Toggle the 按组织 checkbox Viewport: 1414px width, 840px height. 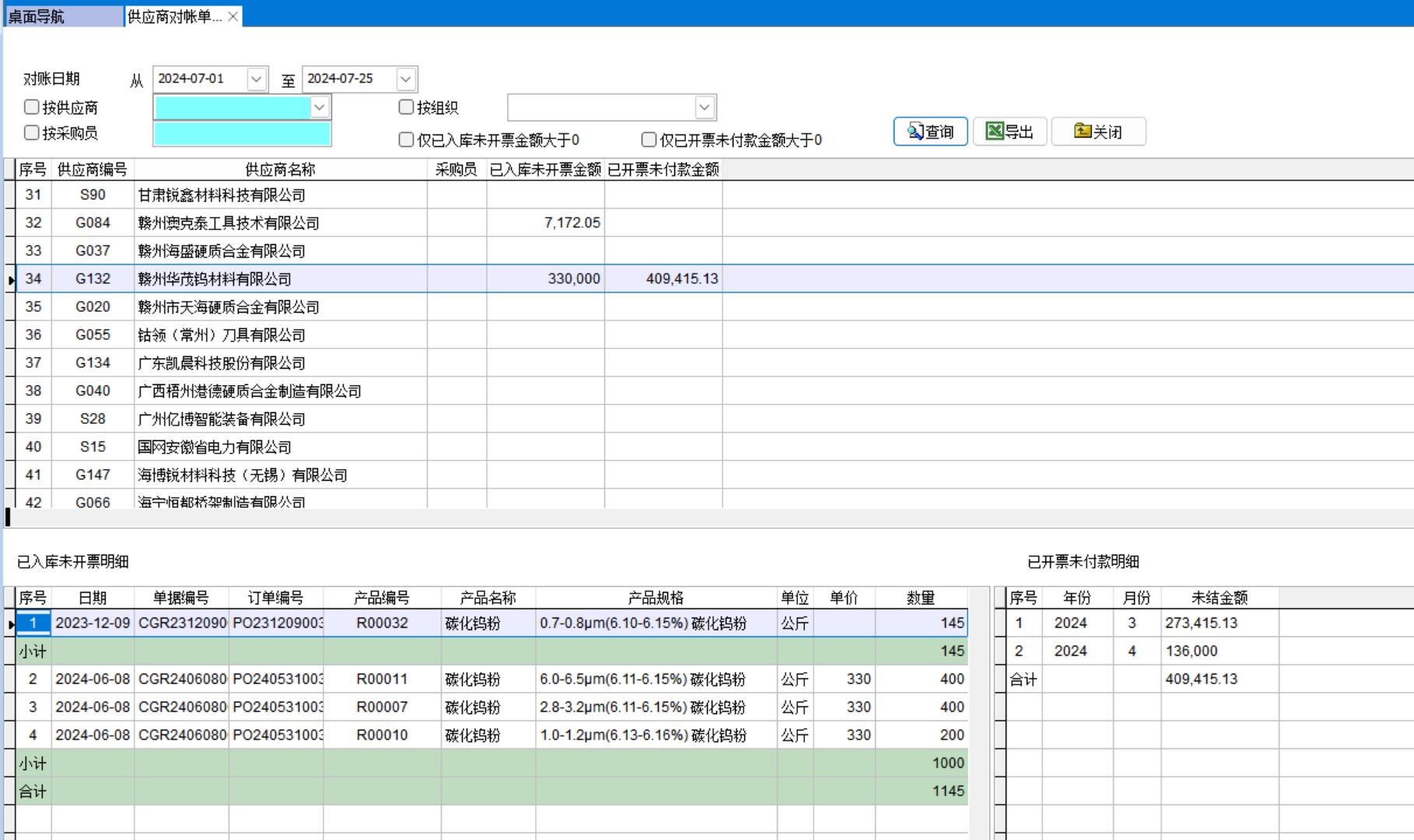click(406, 107)
